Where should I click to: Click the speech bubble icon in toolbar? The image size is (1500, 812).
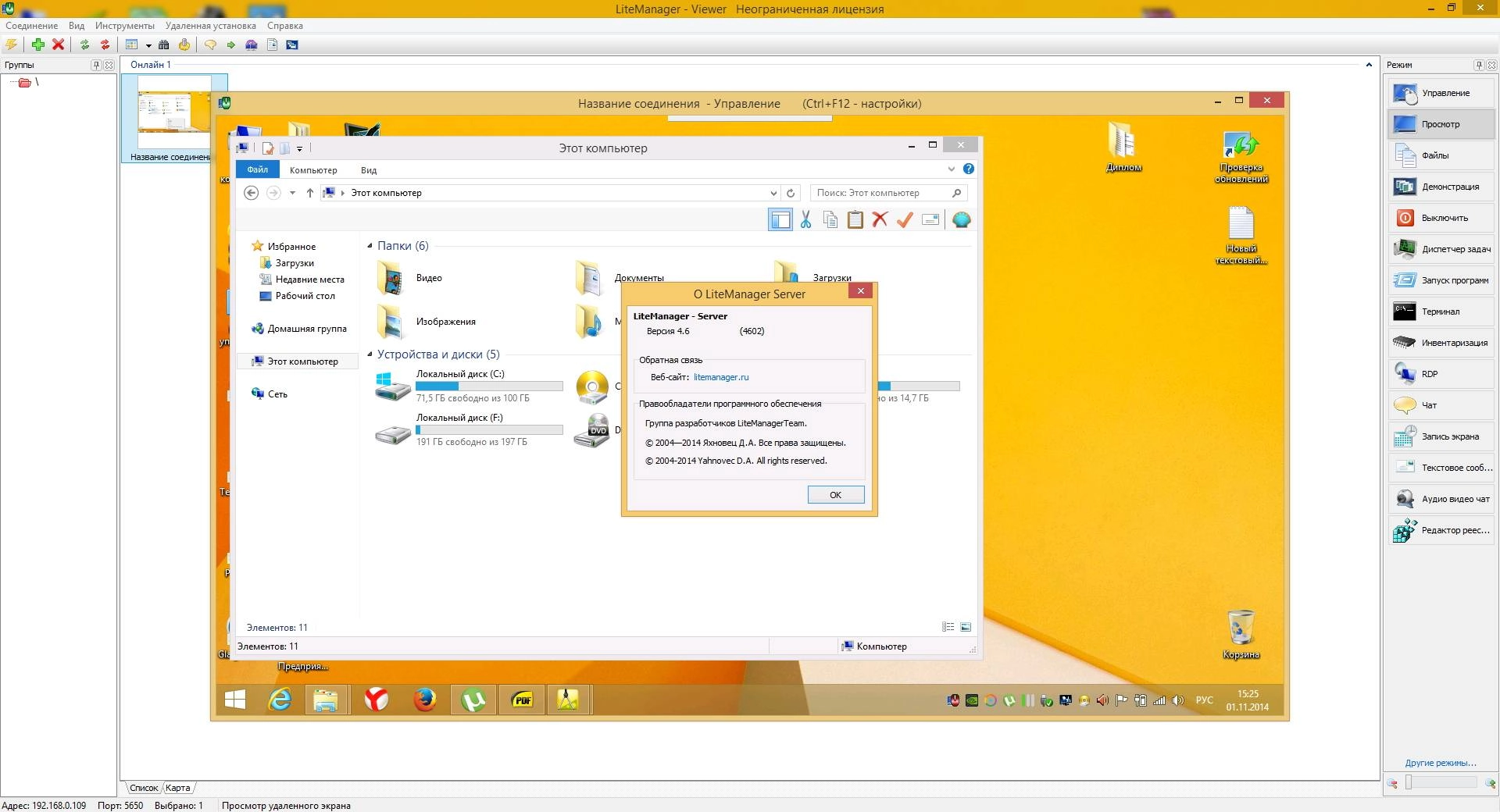210,45
